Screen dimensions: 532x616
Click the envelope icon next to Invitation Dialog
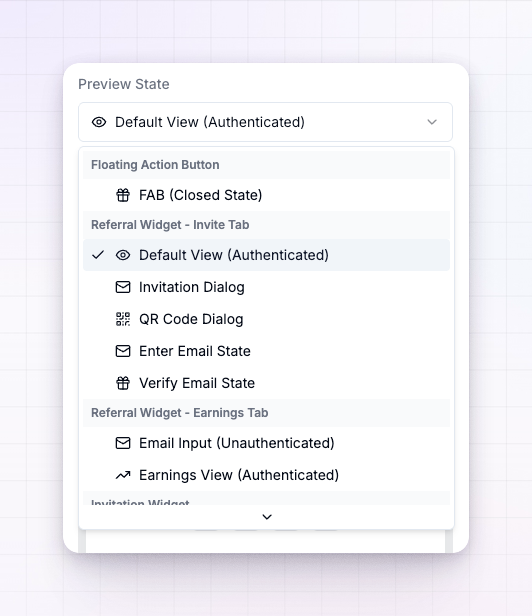[x=123, y=287]
